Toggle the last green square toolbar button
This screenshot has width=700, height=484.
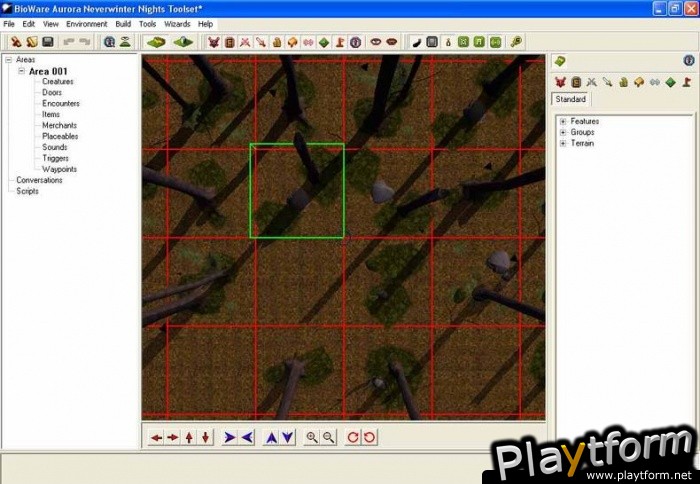pyautogui.click(x=496, y=42)
